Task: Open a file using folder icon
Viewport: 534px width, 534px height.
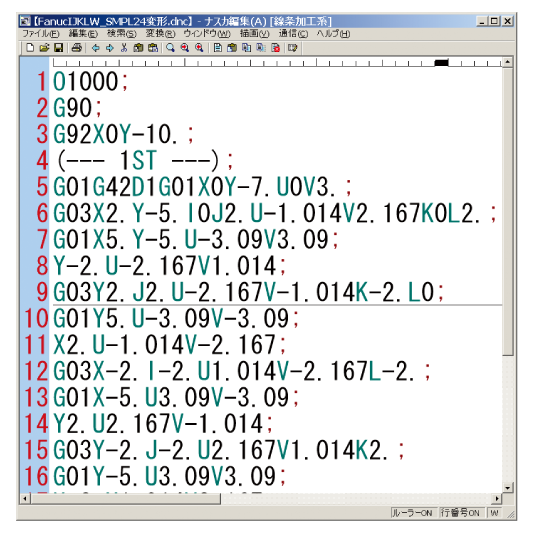Action: tap(44, 48)
